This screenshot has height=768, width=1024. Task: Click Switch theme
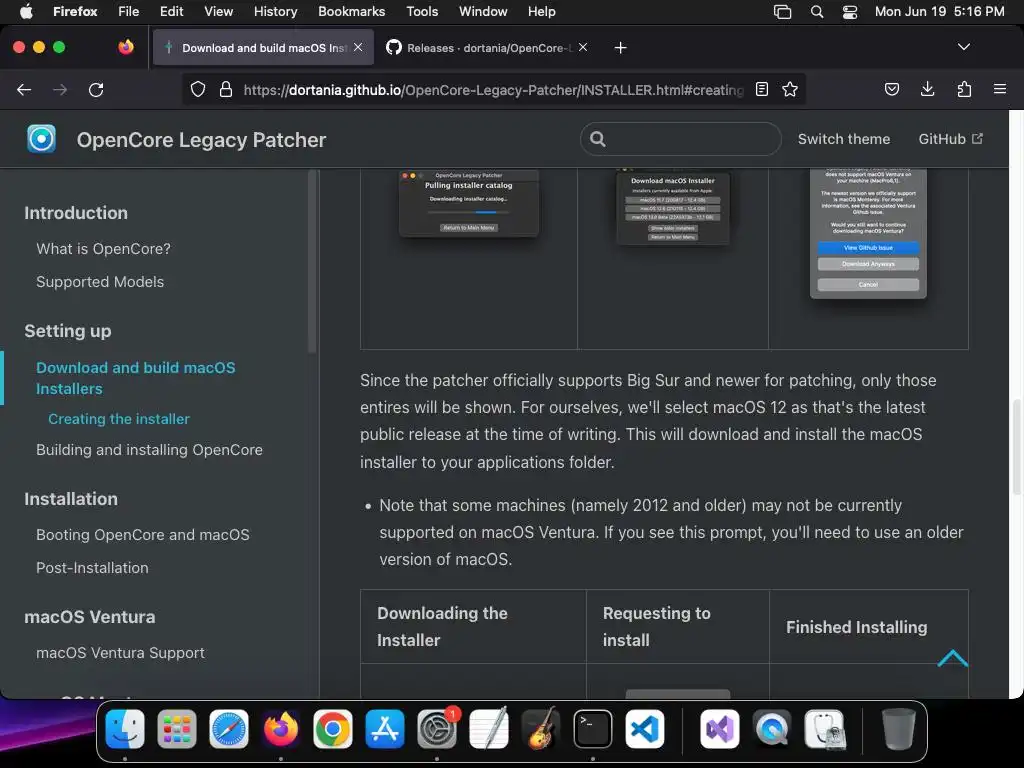tap(844, 139)
